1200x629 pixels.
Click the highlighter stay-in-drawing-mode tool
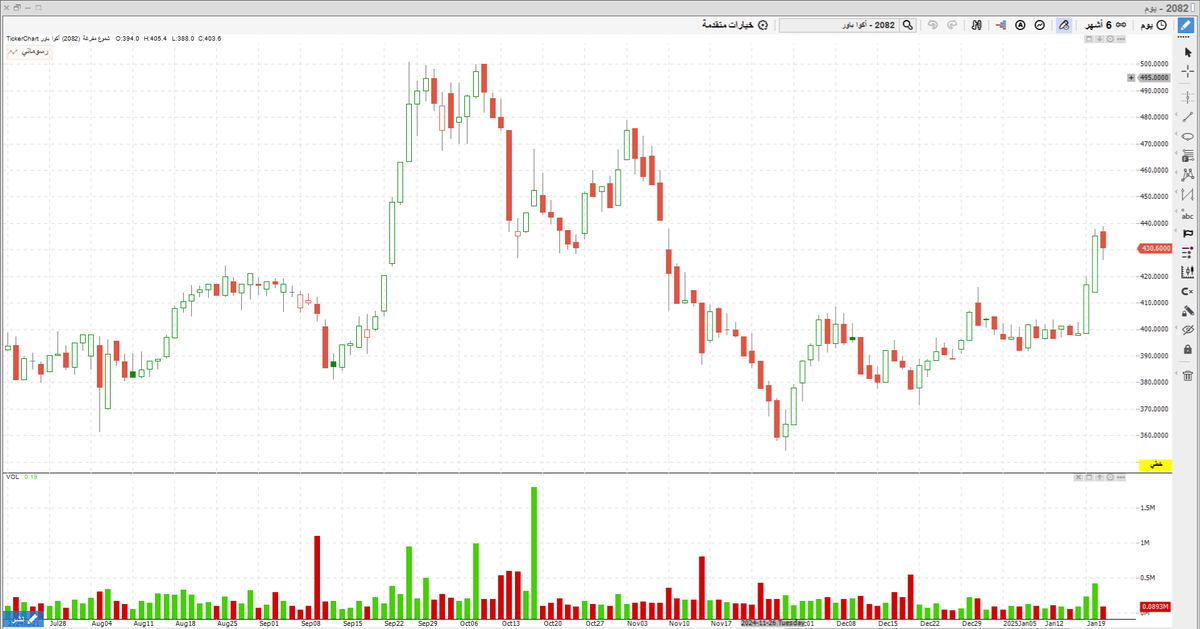[x=1187, y=310]
